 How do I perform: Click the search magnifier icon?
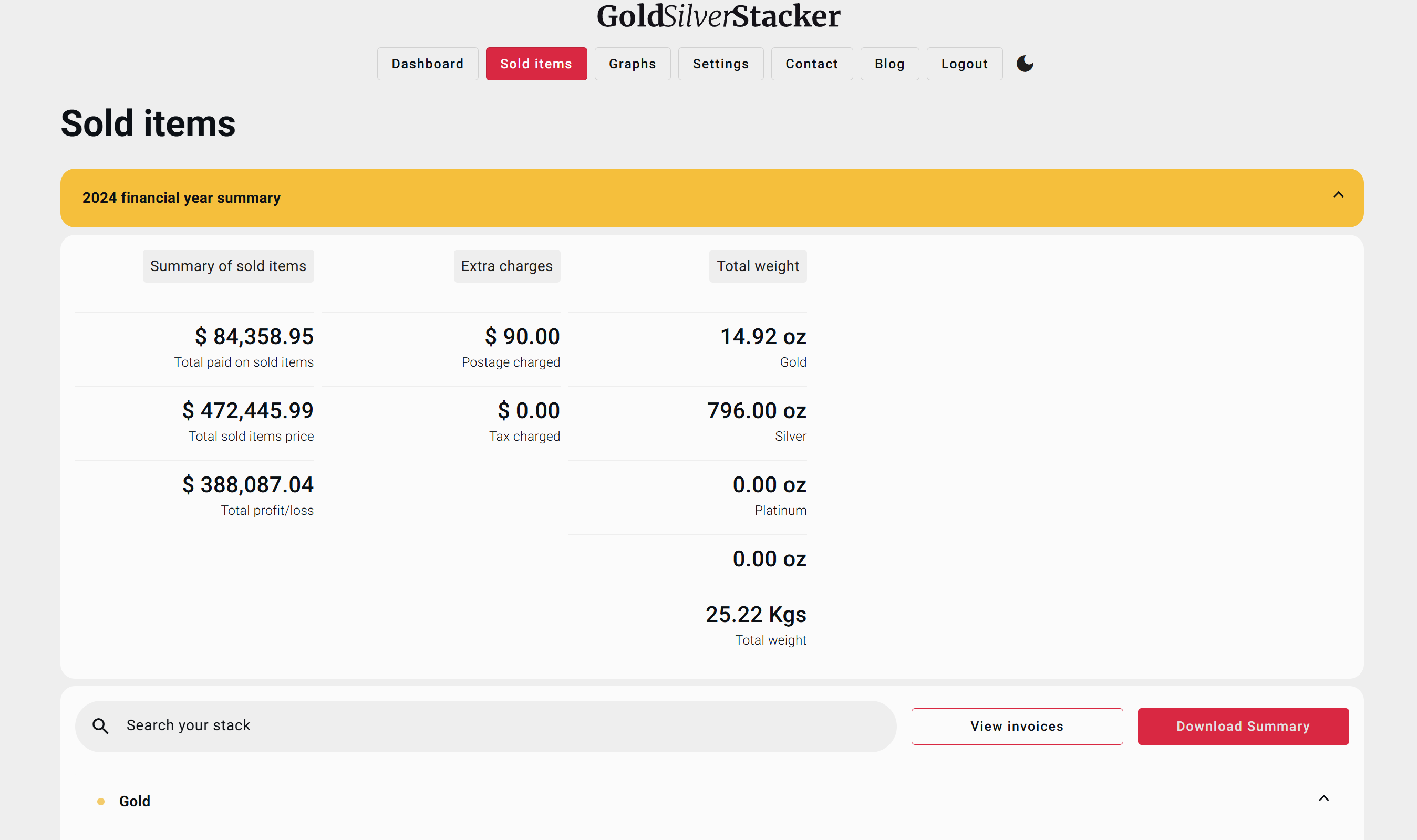click(x=100, y=725)
